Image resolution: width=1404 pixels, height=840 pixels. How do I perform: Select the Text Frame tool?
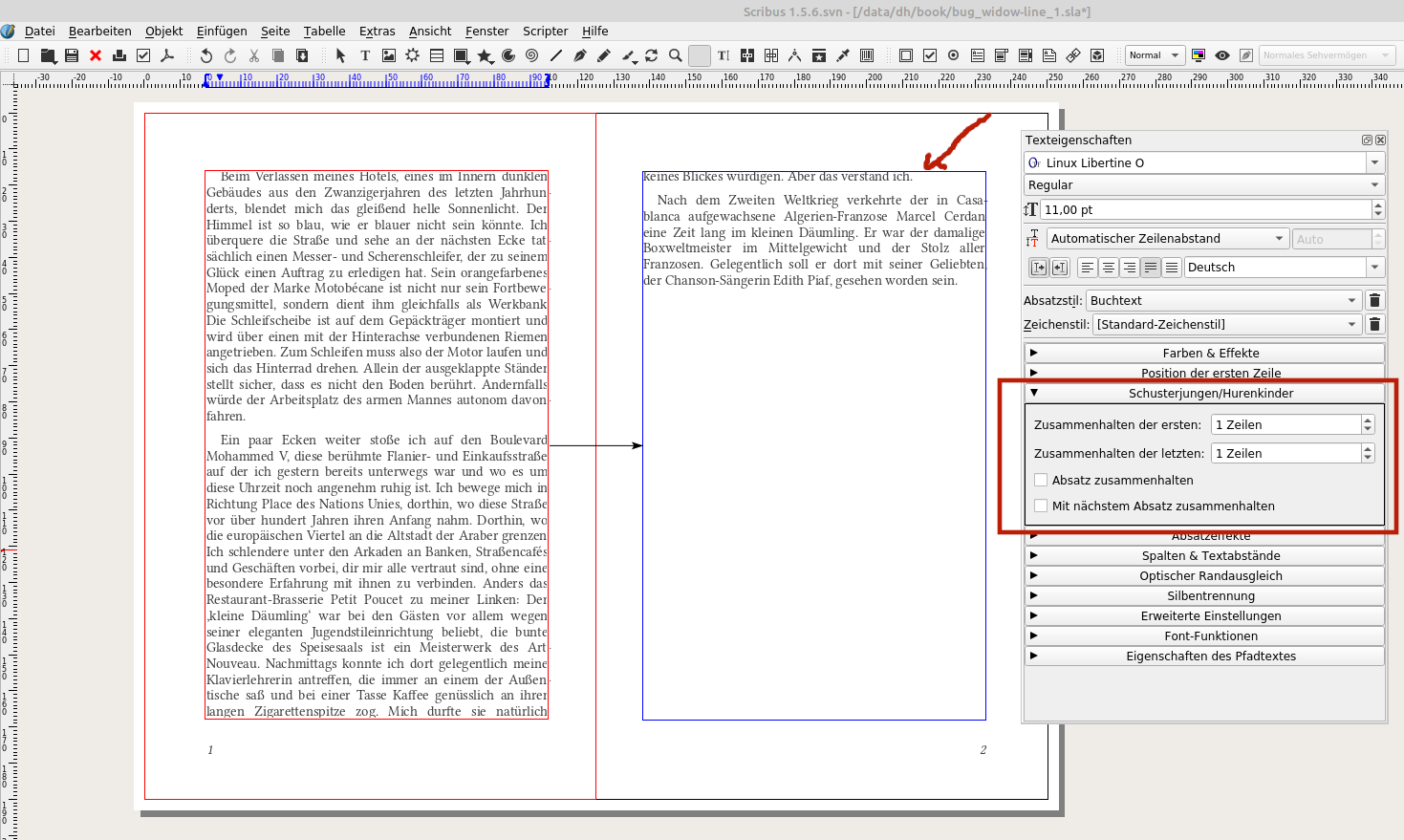click(365, 55)
